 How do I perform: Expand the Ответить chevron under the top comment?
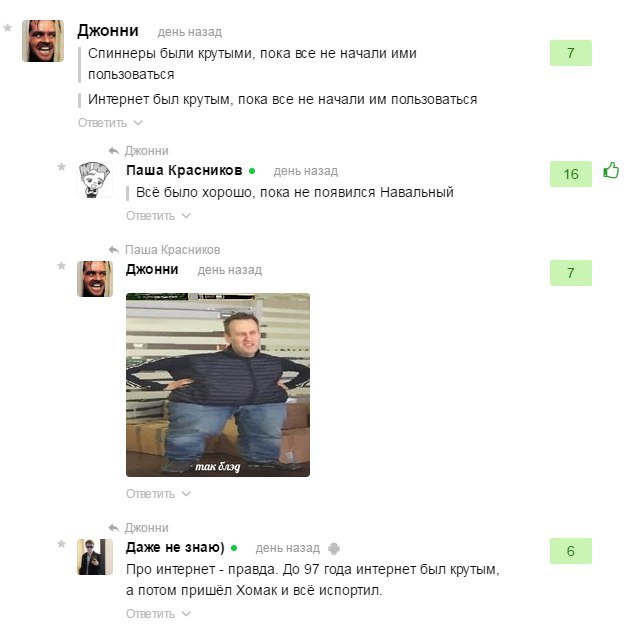tap(138, 123)
